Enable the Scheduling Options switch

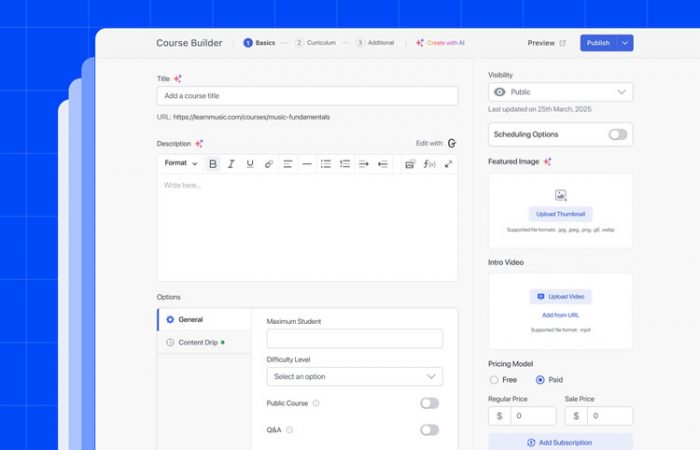click(x=617, y=134)
